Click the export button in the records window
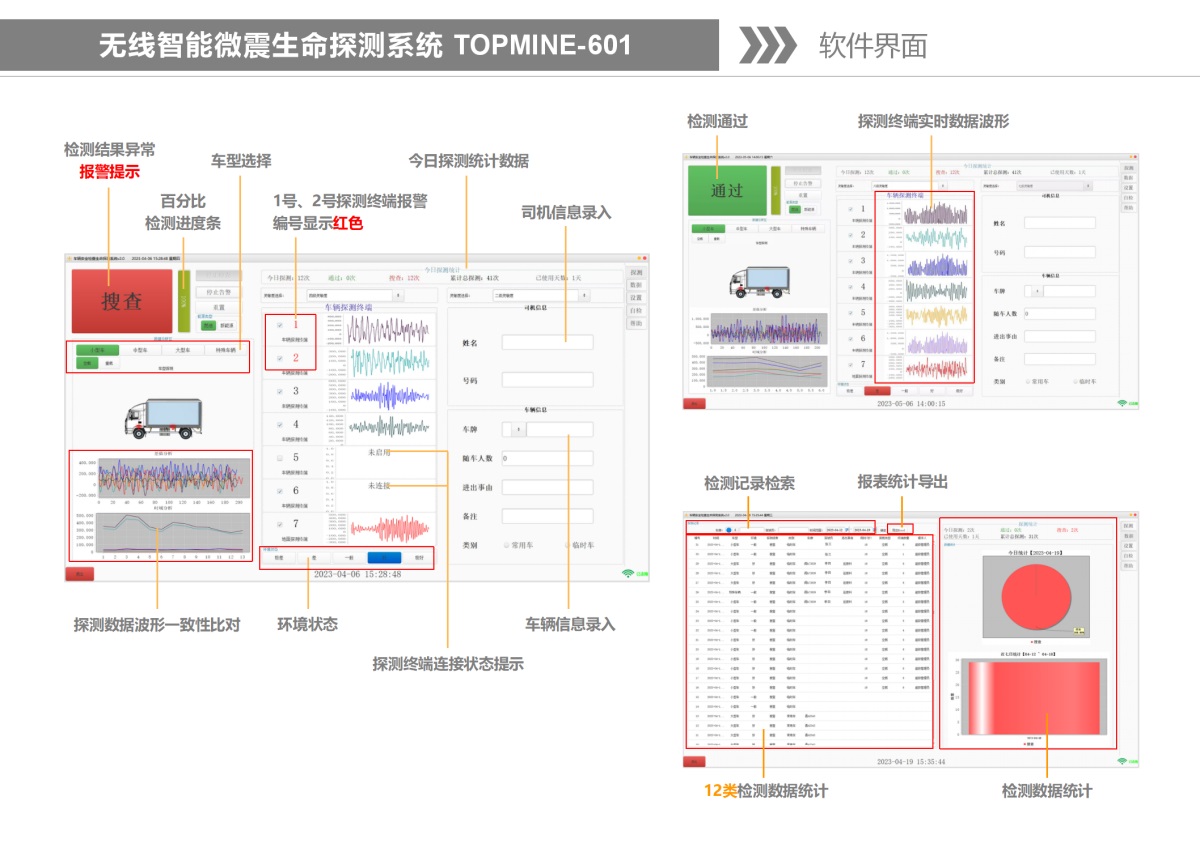This screenshot has height=856, width=1200. coord(901,530)
